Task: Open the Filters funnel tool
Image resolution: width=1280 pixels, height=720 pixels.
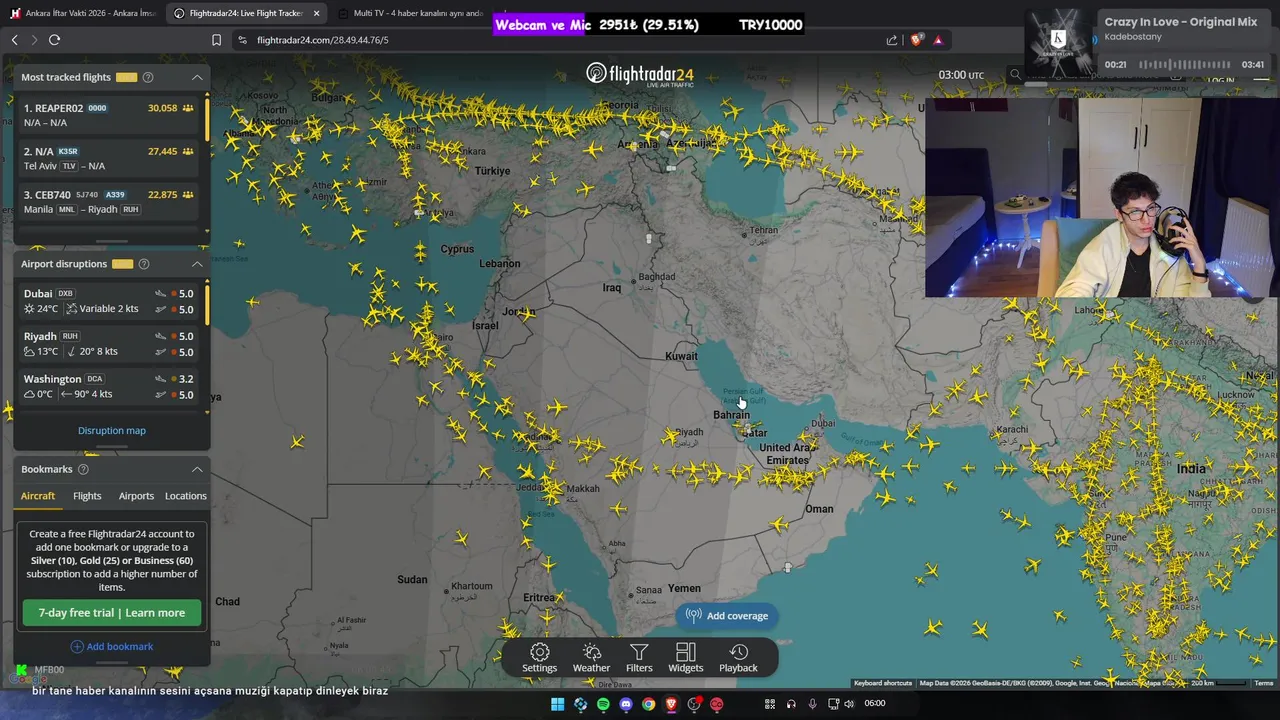Action: (x=639, y=658)
